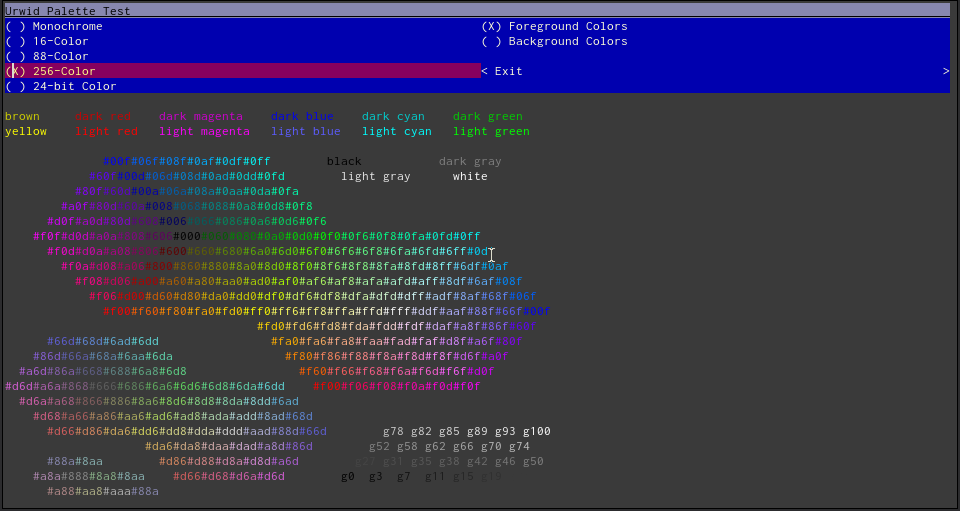Select the light green color label
Screen dimensions: 960x511
click(x=491, y=131)
